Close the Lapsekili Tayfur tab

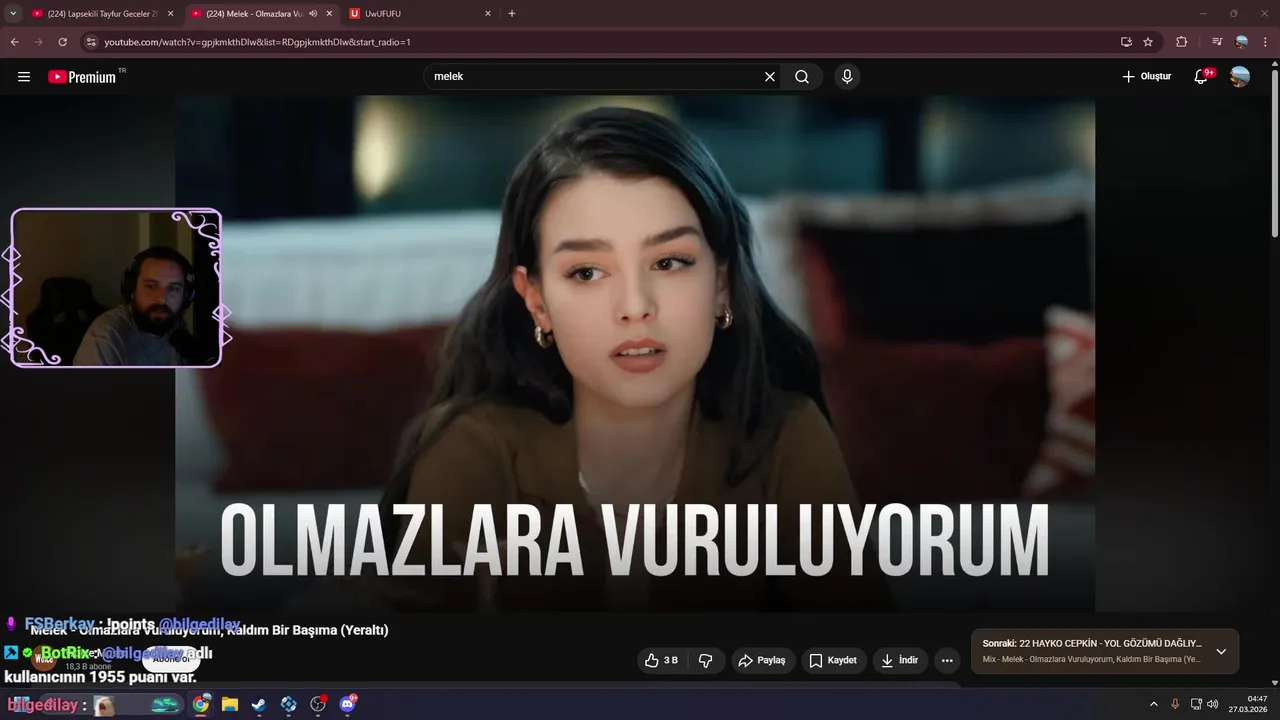click(170, 14)
